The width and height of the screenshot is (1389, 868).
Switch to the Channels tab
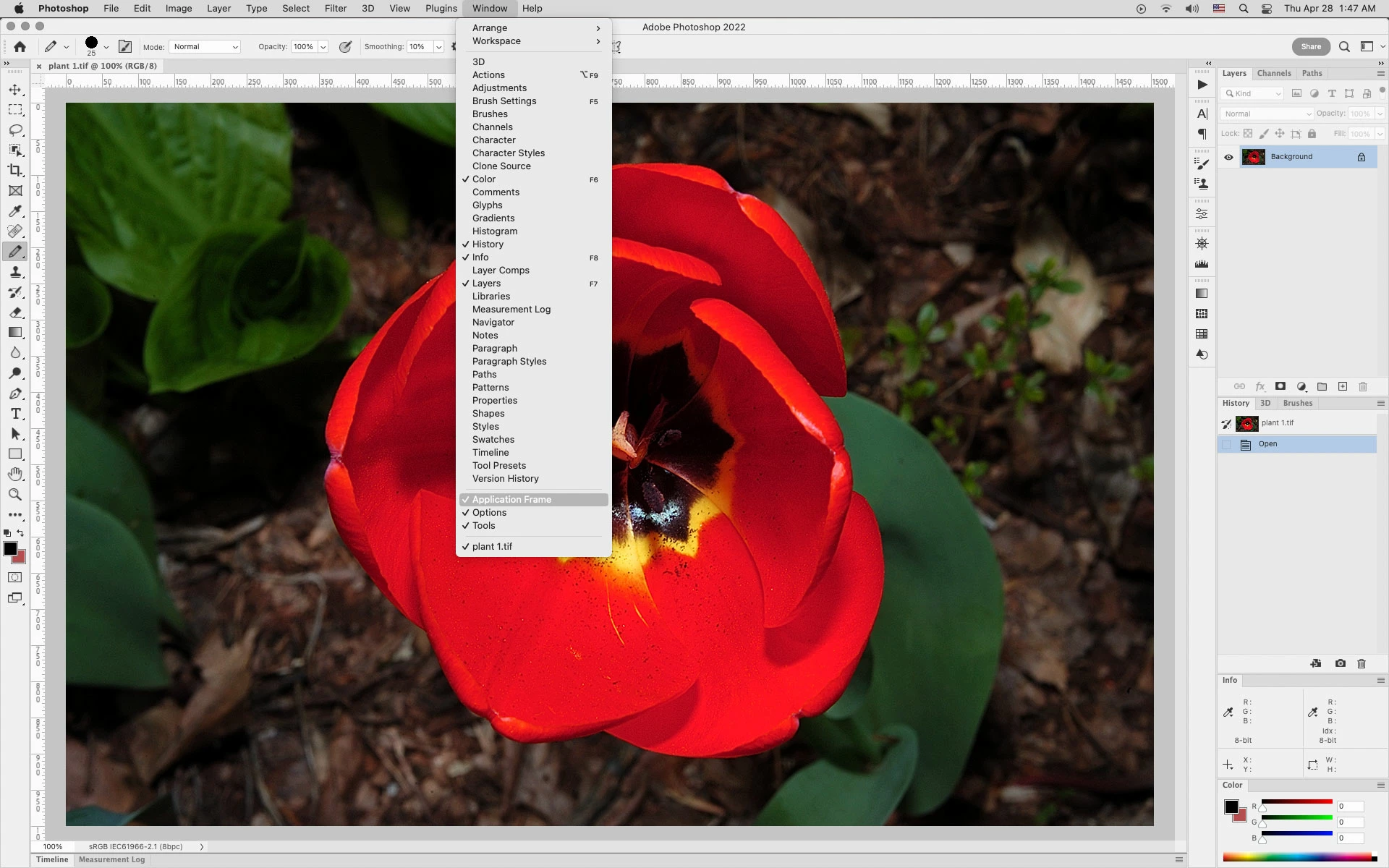pos(1273,73)
